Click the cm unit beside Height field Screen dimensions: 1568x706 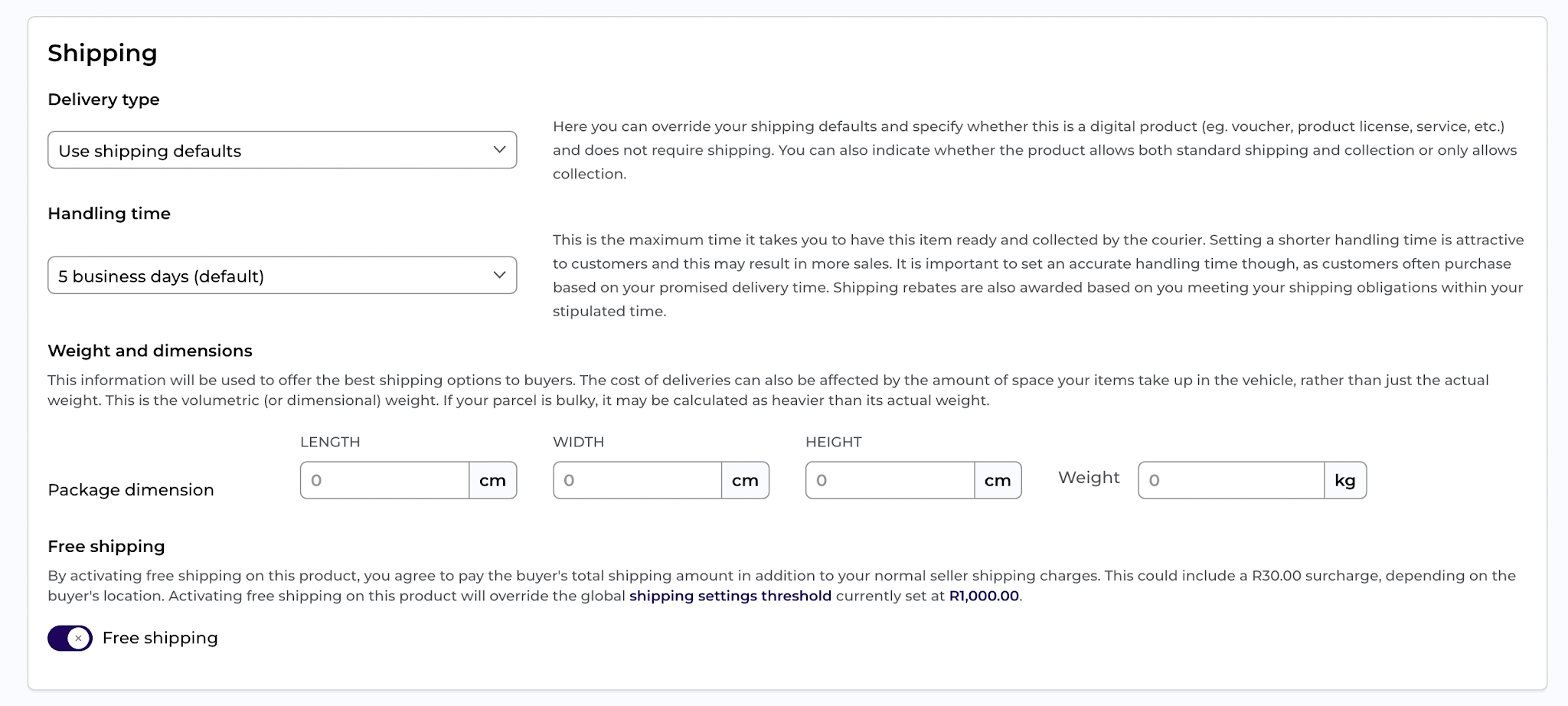998,480
